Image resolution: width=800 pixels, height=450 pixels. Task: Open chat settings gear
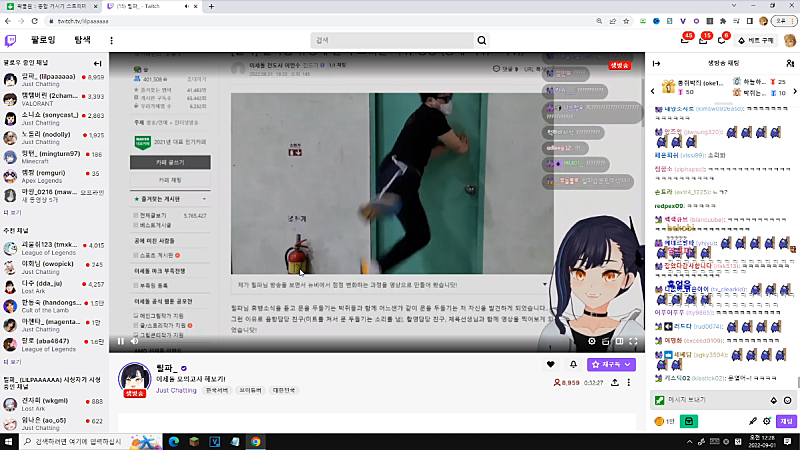coord(766,421)
